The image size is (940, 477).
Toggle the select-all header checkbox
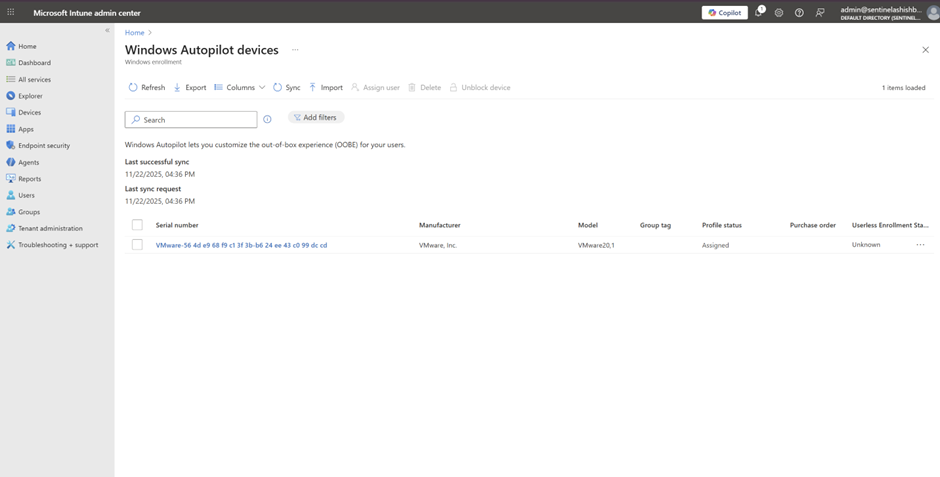tap(137, 225)
